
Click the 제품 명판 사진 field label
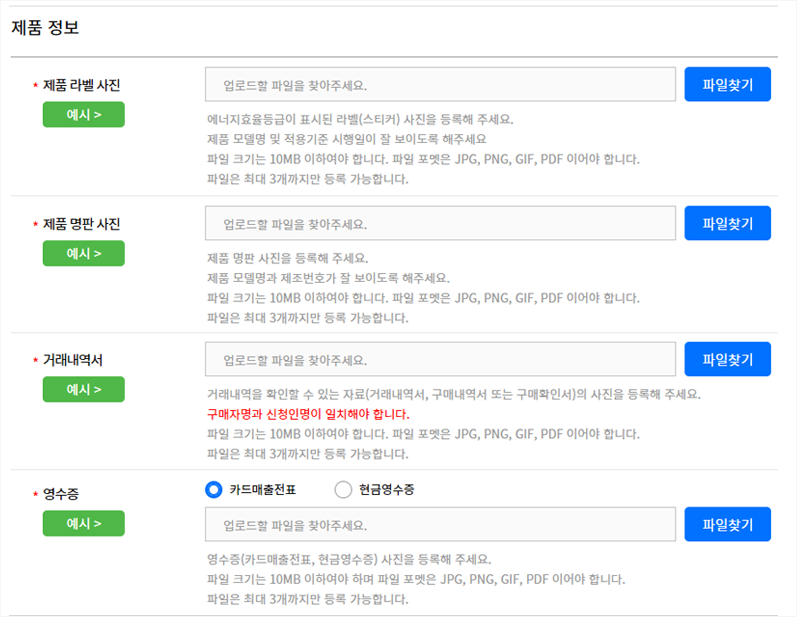pyautogui.click(x=81, y=224)
